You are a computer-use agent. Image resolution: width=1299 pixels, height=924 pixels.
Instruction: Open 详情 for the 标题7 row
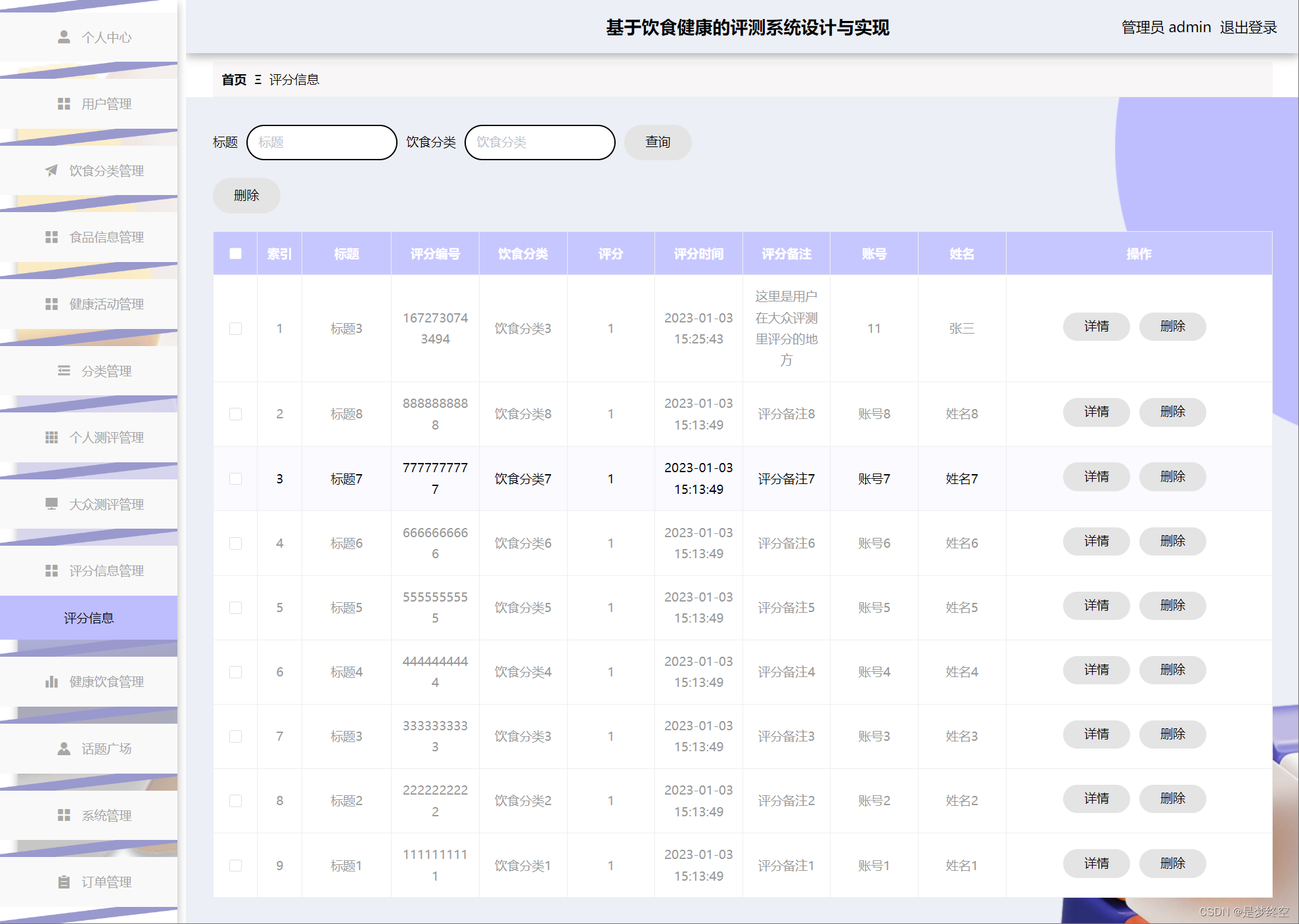point(1096,477)
